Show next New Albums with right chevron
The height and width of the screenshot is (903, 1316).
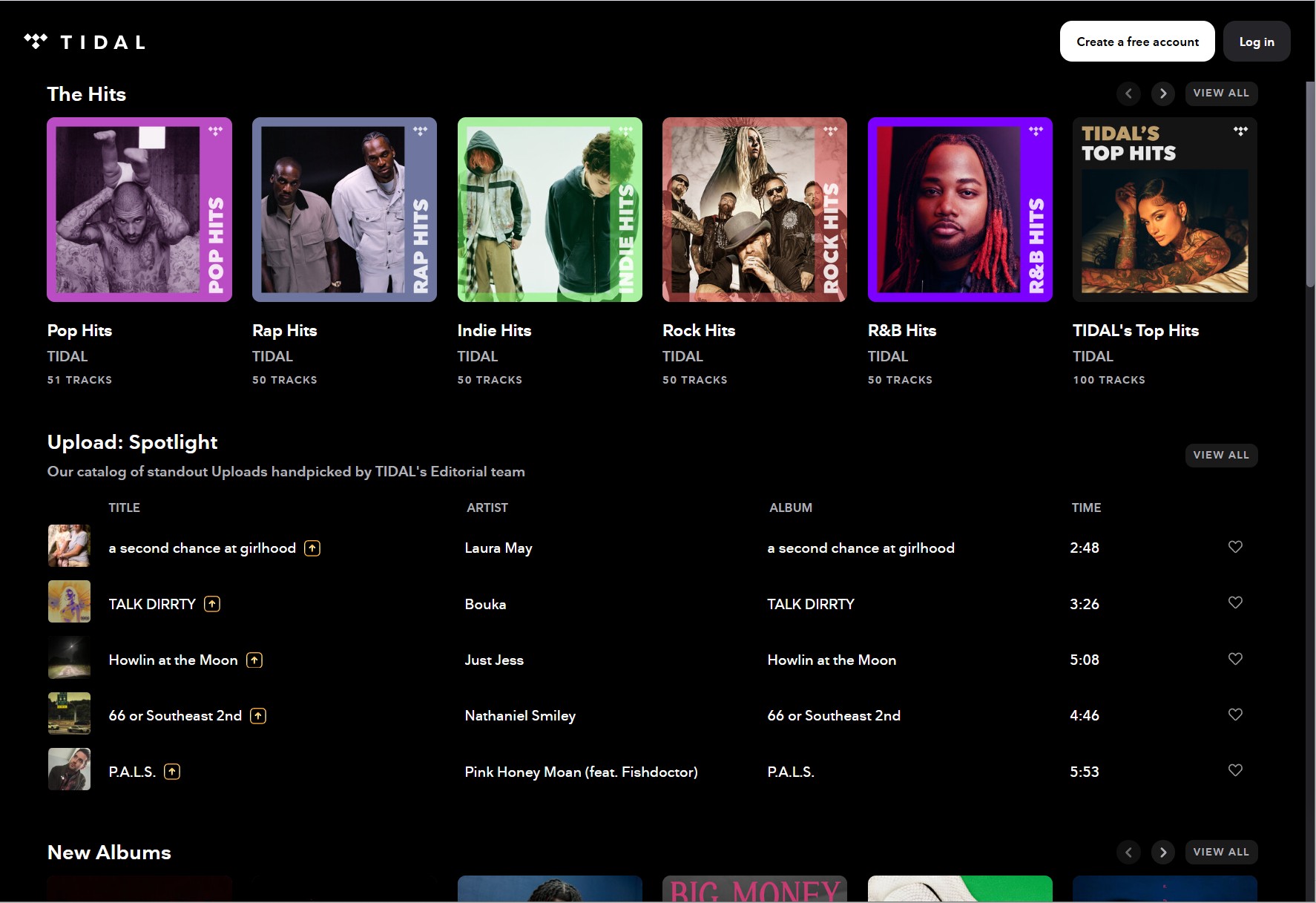click(x=1163, y=853)
